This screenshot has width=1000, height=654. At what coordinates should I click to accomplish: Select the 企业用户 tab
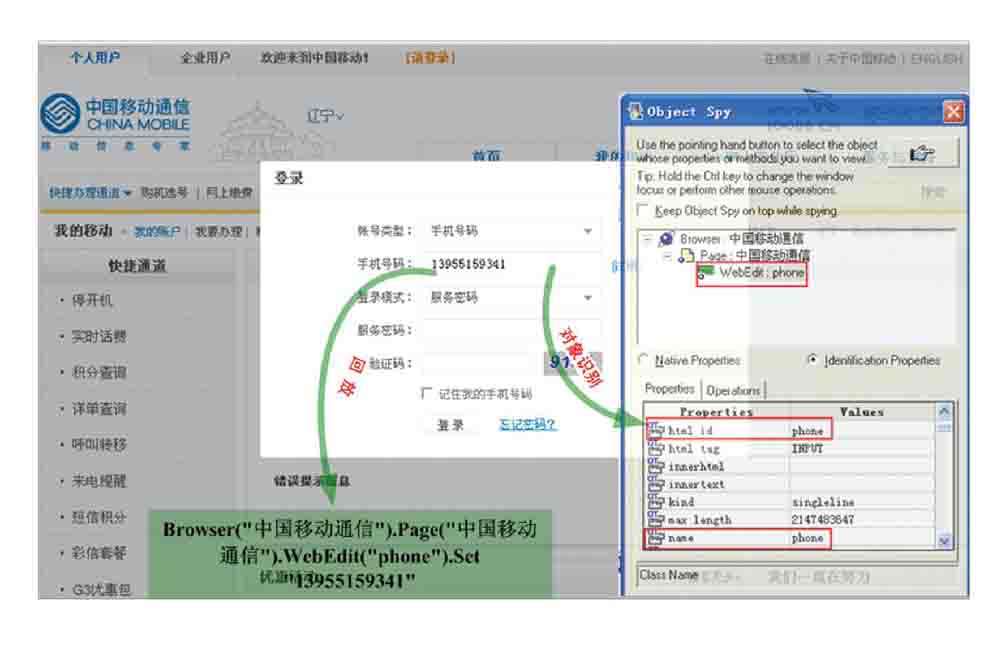(x=205, y=58)
